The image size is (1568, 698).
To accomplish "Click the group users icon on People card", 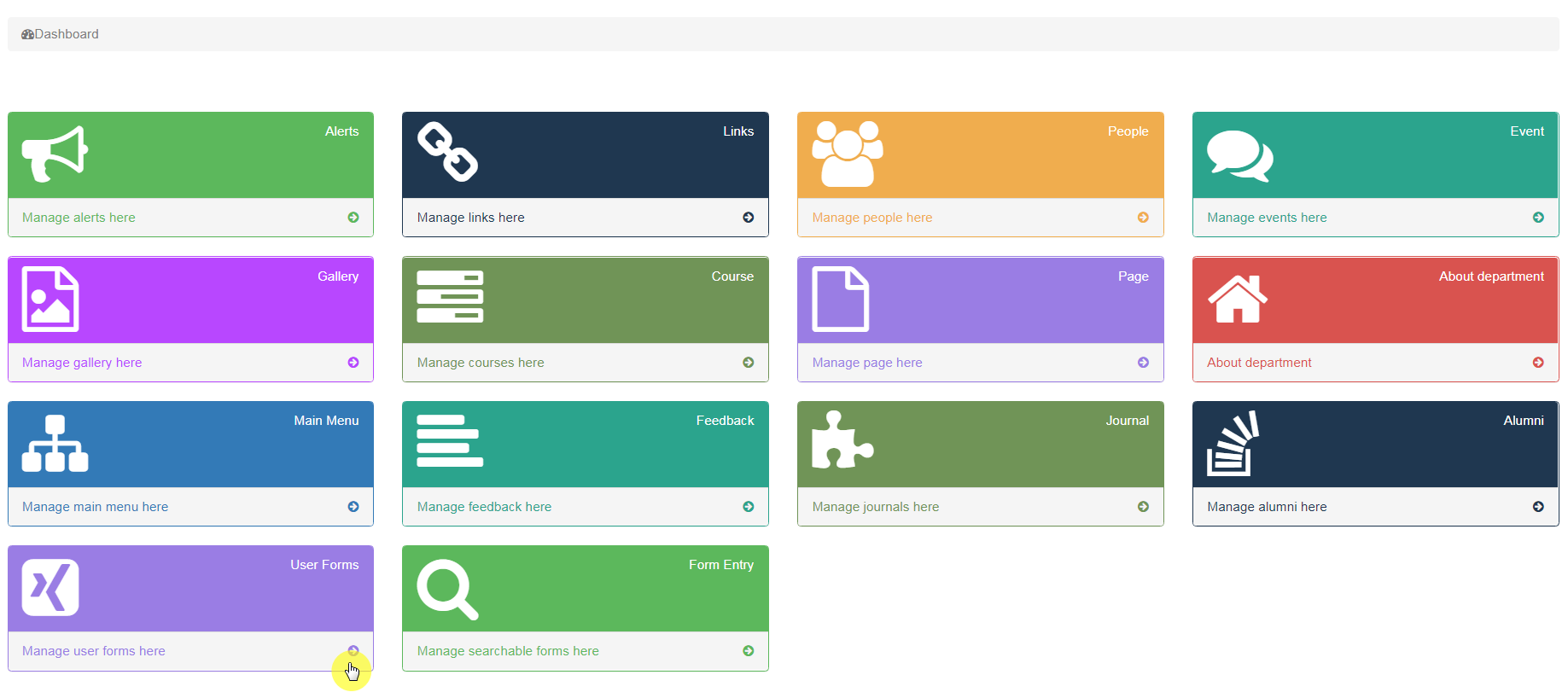I will 847,154.
